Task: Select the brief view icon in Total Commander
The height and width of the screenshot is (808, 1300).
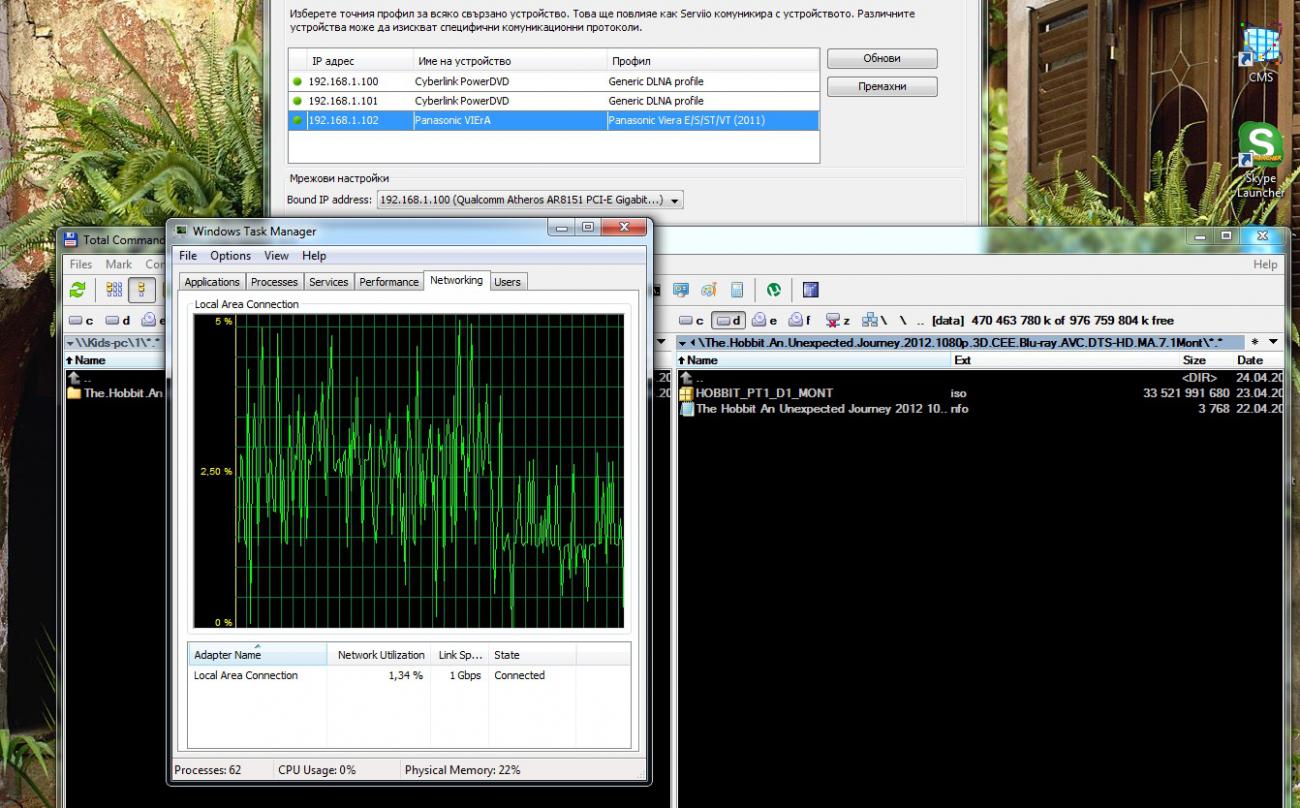Action: [x=114, y=290]
